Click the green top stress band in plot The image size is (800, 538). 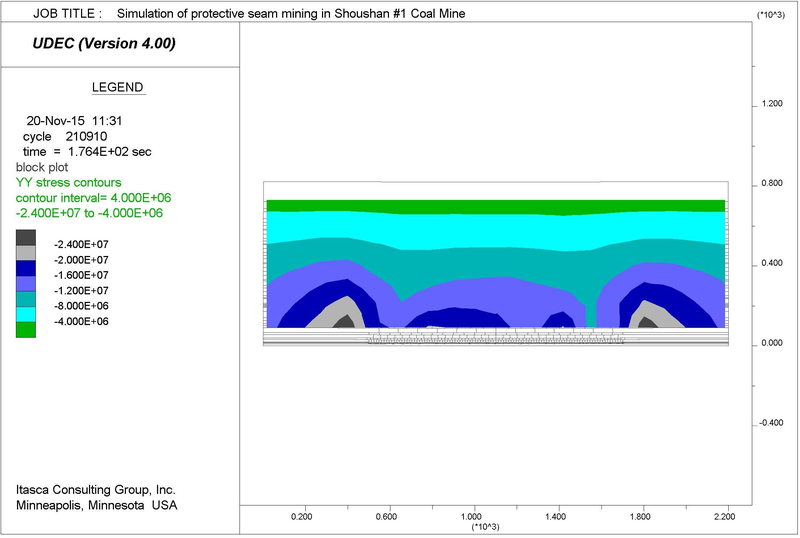[494, 206]
